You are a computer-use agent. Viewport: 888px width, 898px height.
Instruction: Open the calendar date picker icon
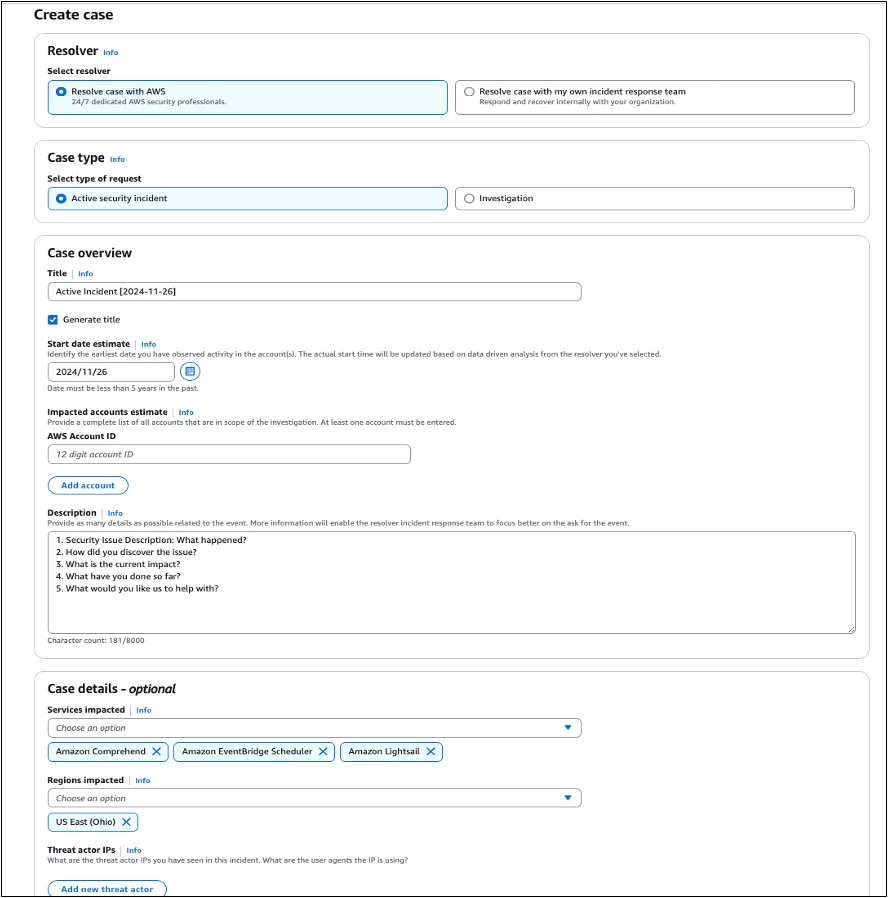188,371
